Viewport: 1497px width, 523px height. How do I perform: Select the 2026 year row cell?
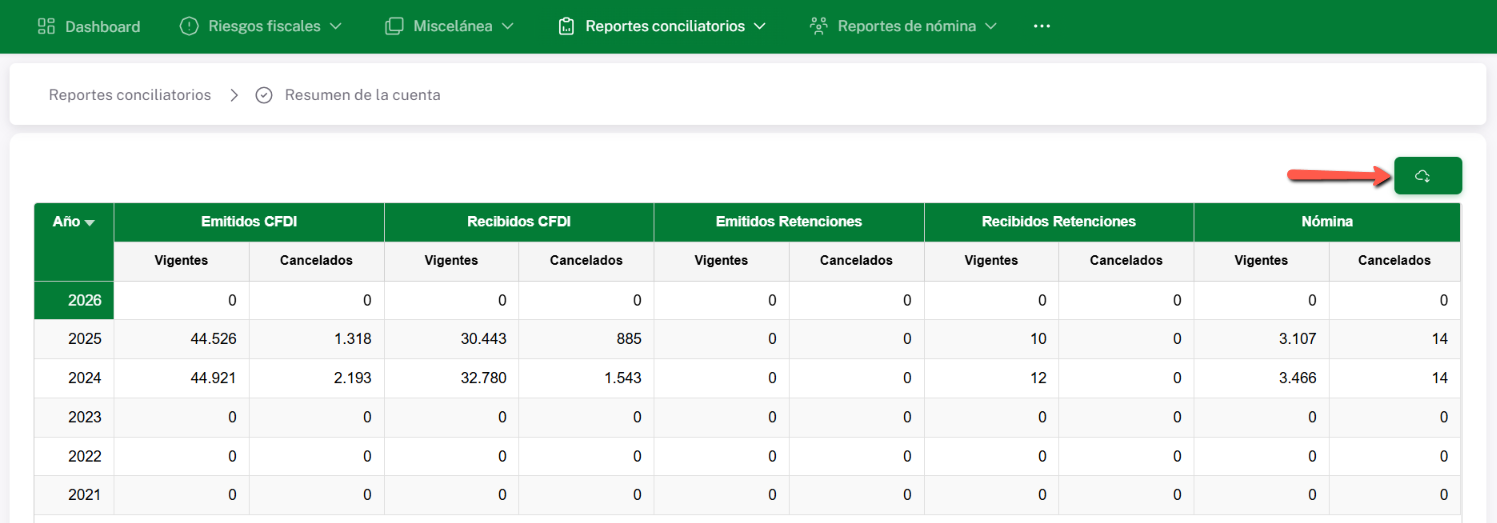pos(74,300)
